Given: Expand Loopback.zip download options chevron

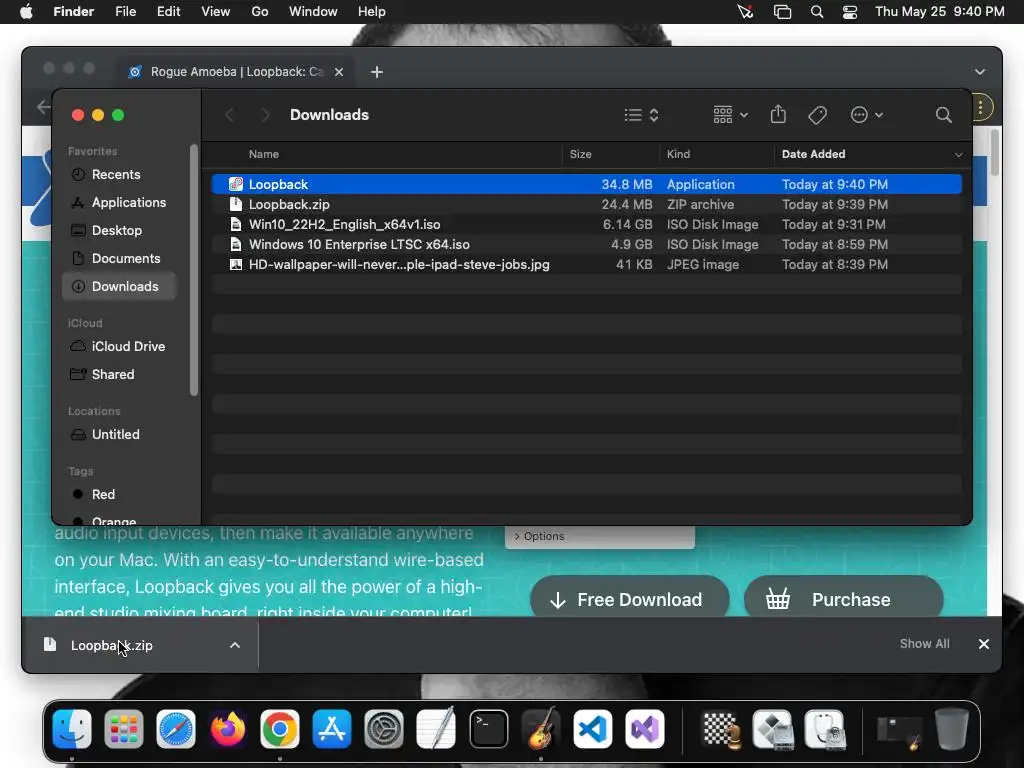Looking at the screenshot, I should [235, 645].
